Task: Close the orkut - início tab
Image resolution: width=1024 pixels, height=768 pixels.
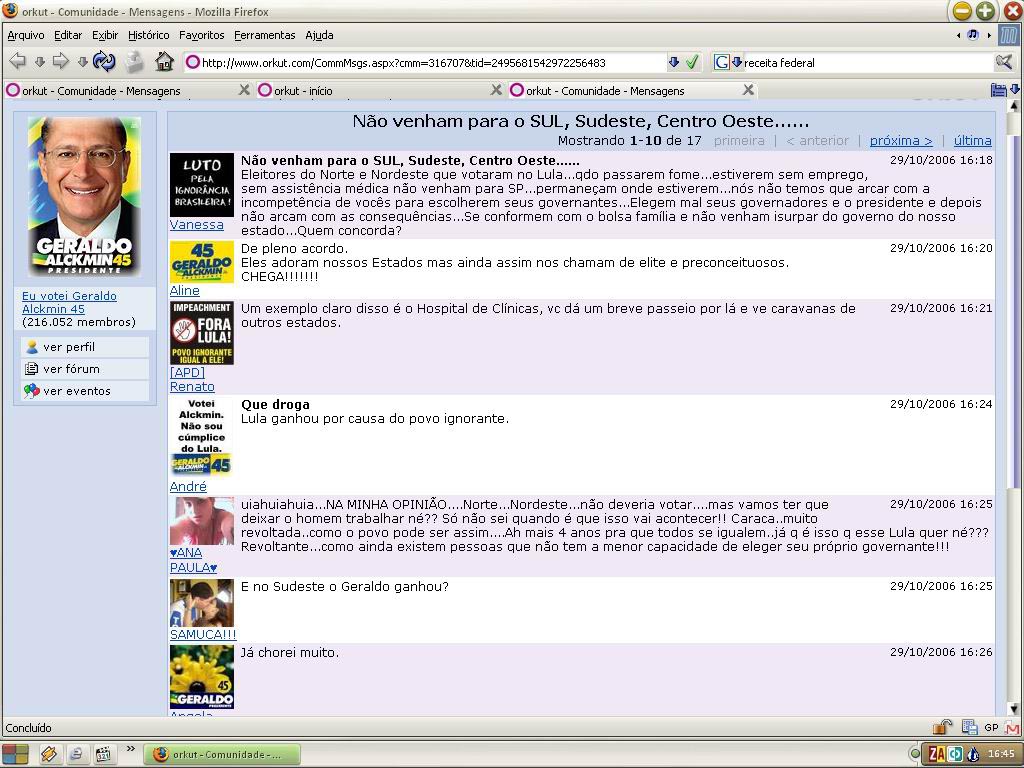Action: click(496, 89)
